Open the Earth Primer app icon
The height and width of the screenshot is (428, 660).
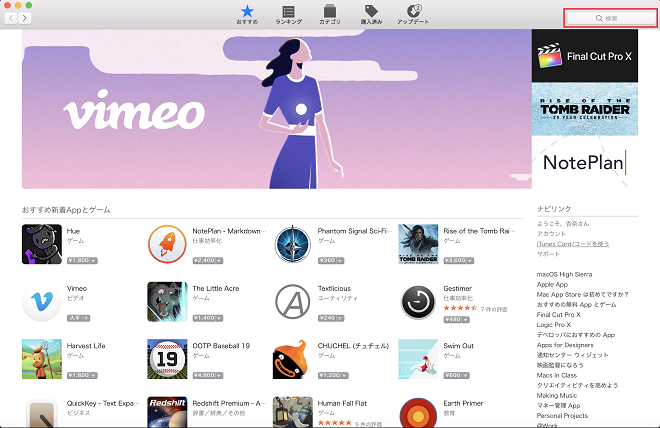418,412
